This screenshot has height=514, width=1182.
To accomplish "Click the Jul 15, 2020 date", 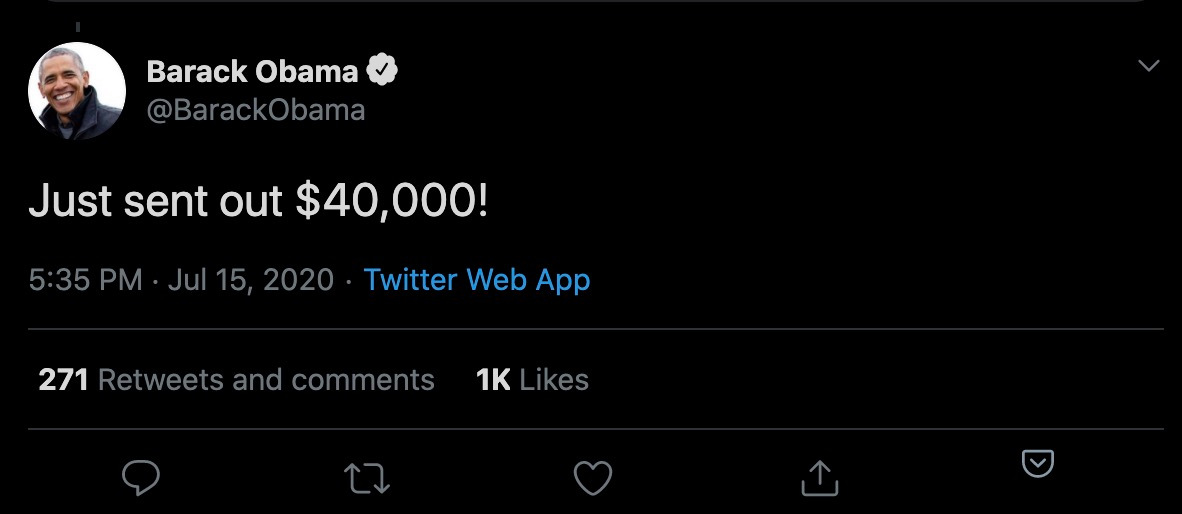I will 250,279.
